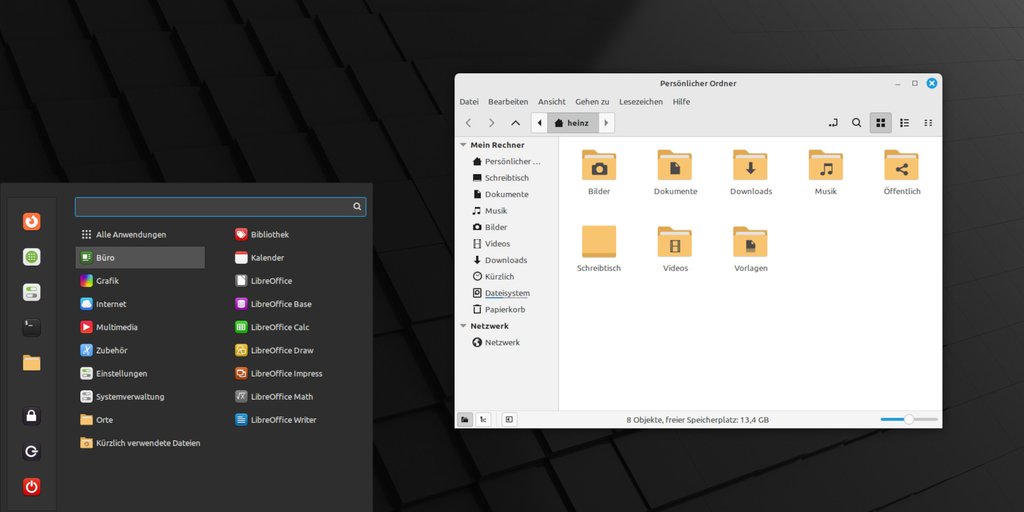Launch LibreOffice Calc
Viewport: 1024px width, 512px height.
(x=279, y=327)
